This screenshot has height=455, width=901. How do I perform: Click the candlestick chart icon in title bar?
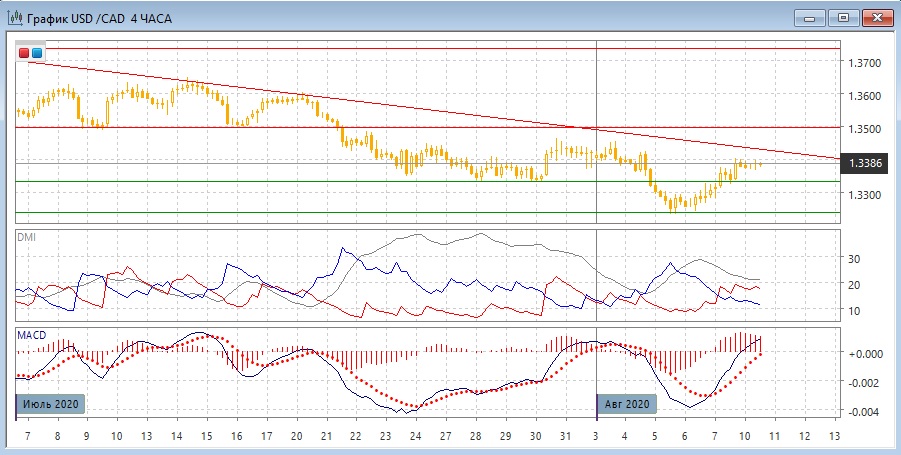point(15,17)
